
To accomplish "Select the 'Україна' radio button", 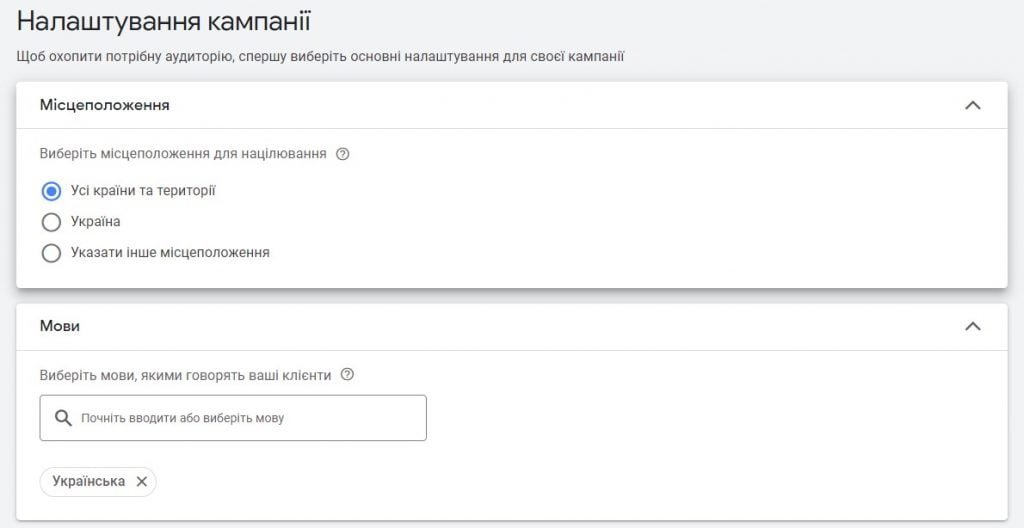I will click(51, 222).
